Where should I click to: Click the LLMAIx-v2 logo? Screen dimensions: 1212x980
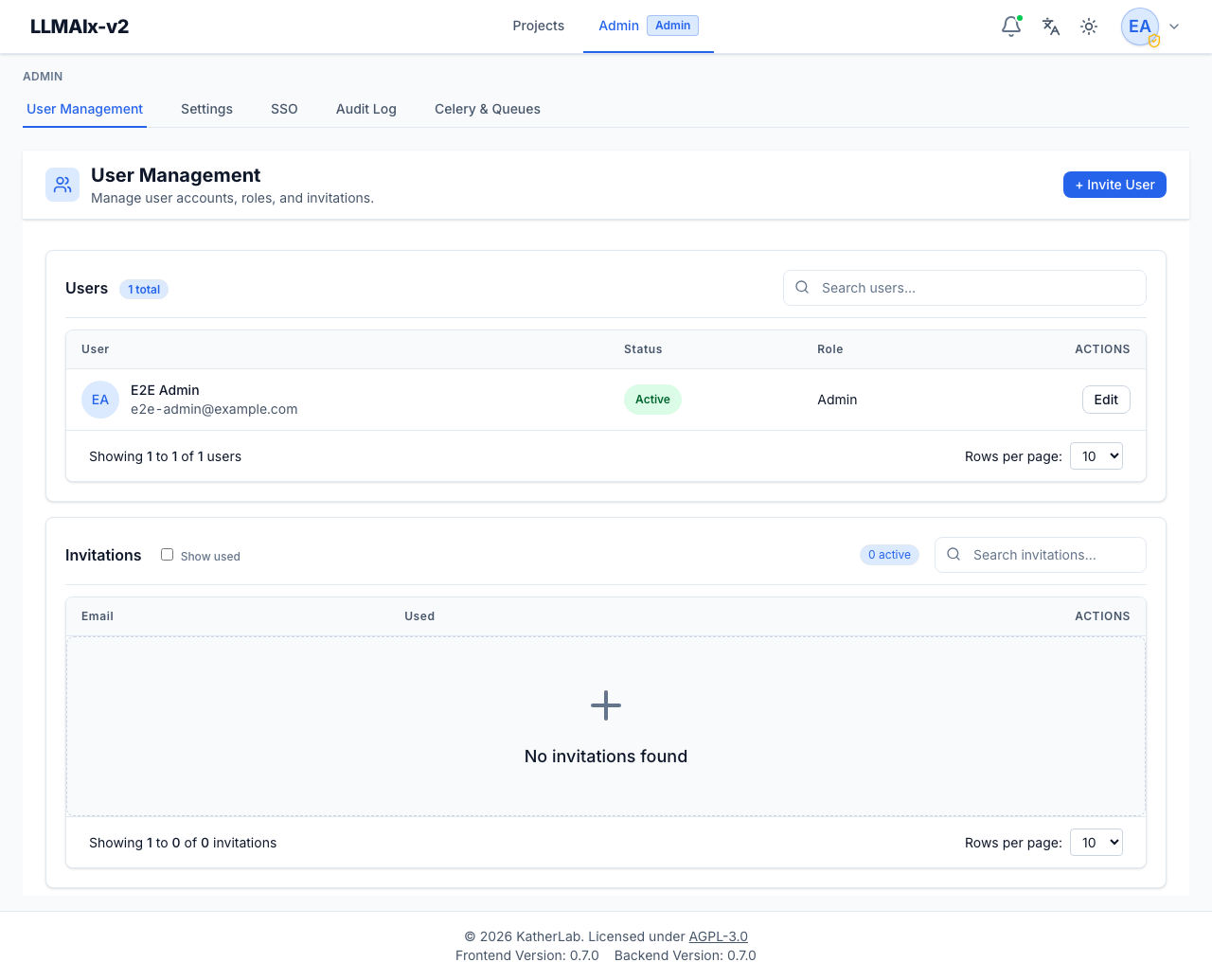coord(80,27)
